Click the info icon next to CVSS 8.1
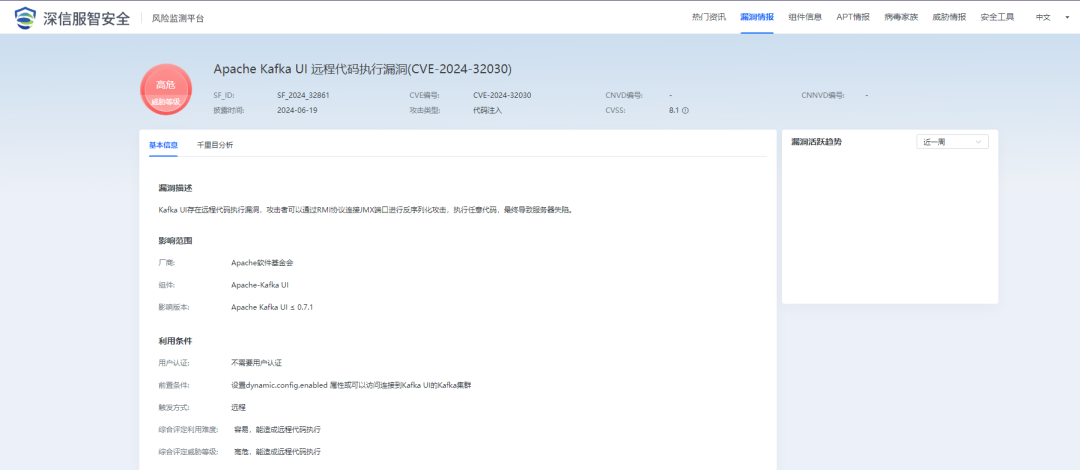This screenshot has height=470, width=1080. click(x=685, y=110)
